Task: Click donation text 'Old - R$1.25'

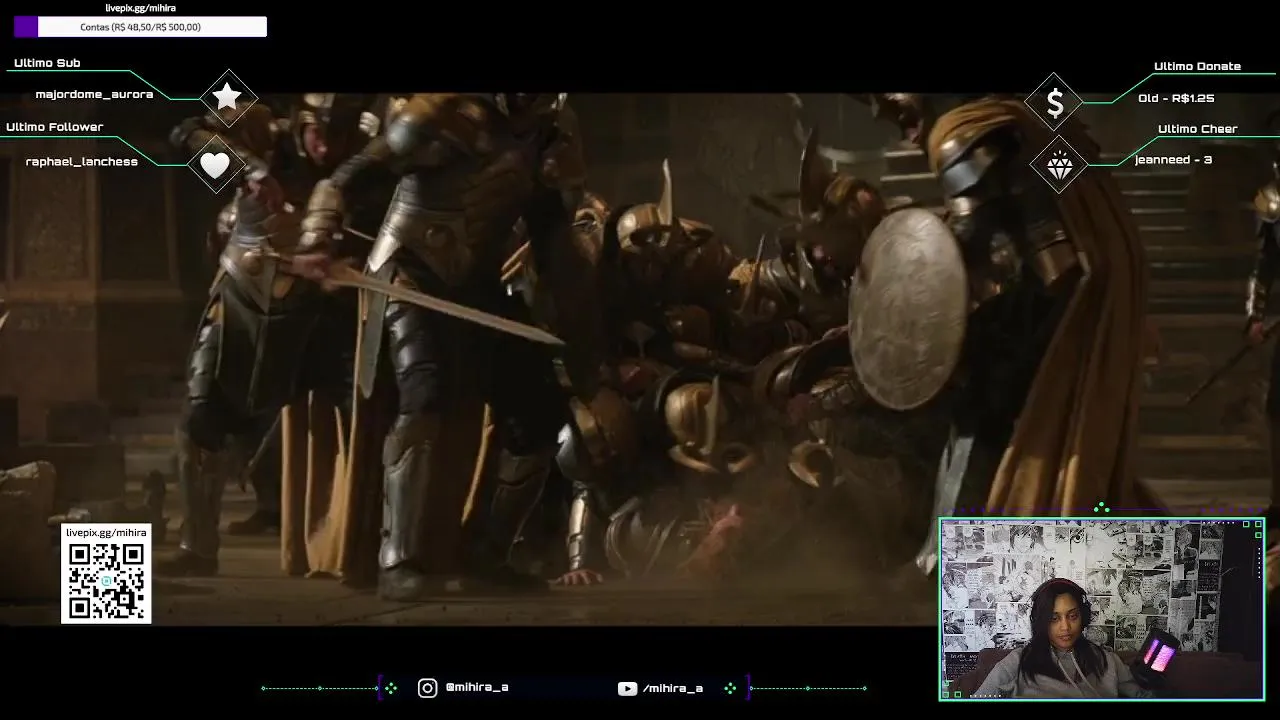Action: [1176, 98]
